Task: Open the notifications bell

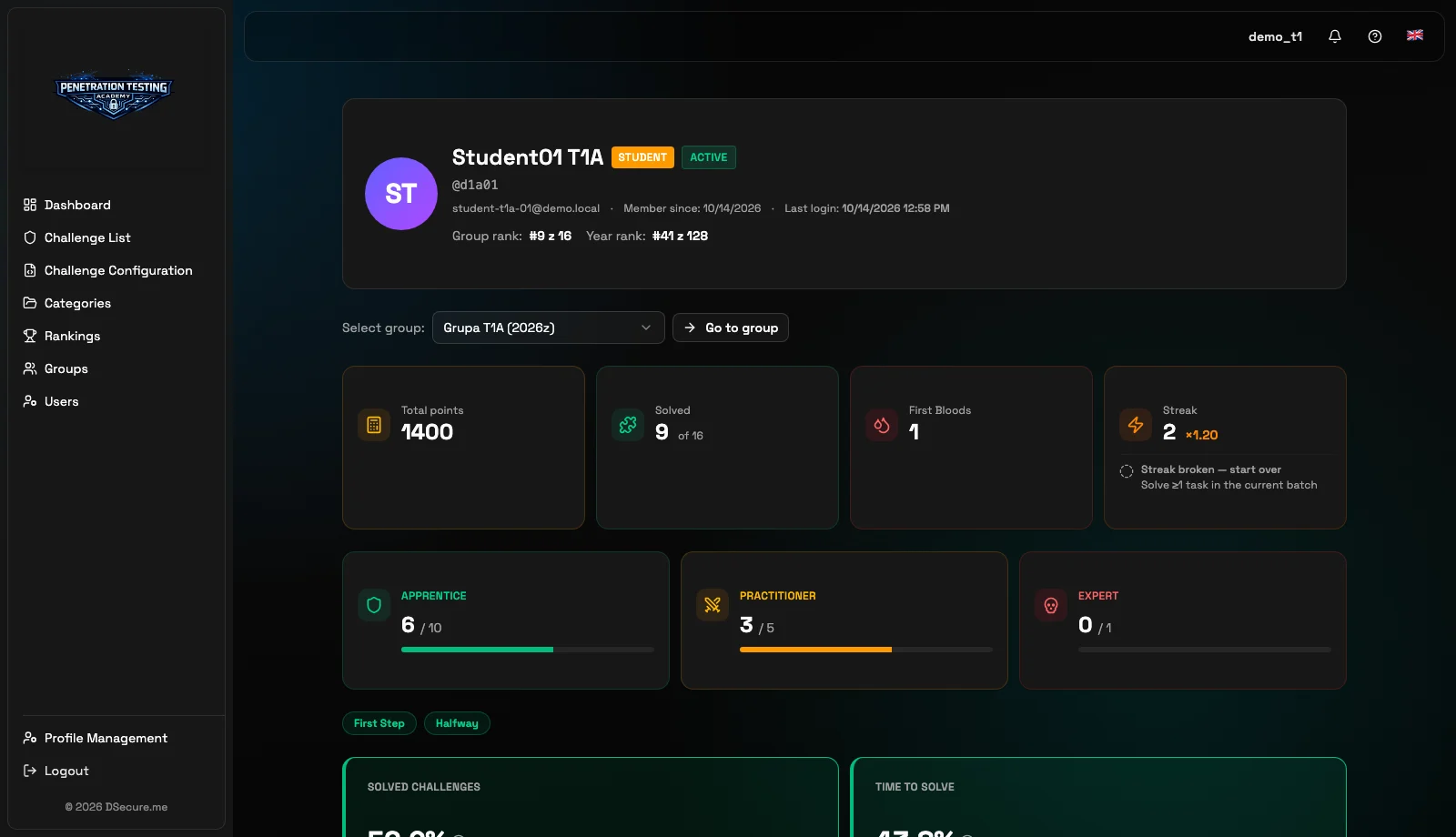Action: (x=1335, y=36)
